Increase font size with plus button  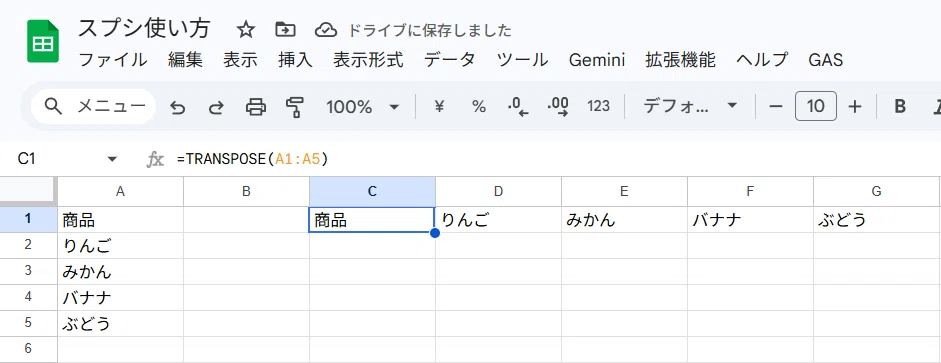click(855, 107)
